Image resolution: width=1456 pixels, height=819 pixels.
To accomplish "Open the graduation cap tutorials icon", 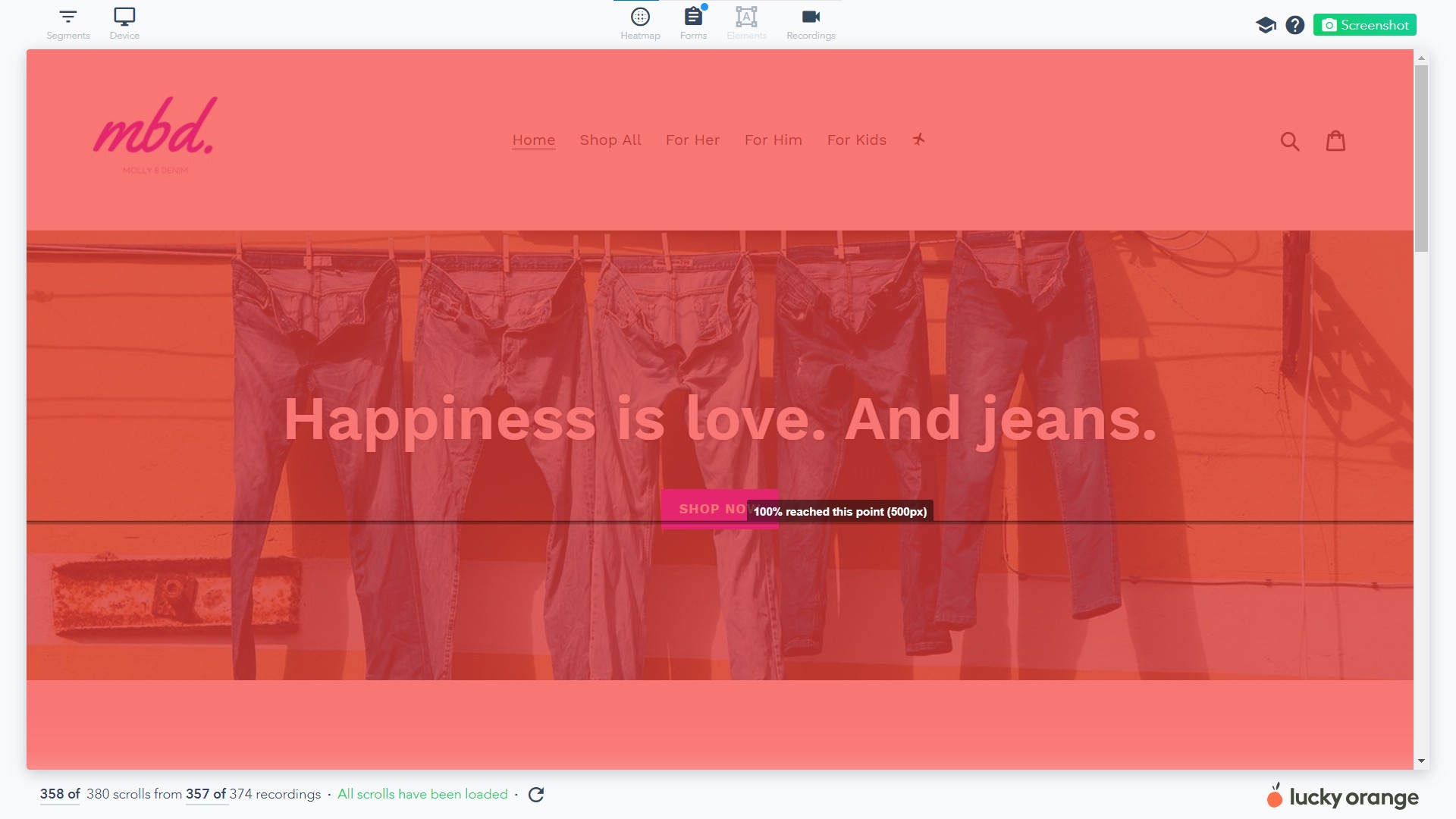I will (1266, 25).
